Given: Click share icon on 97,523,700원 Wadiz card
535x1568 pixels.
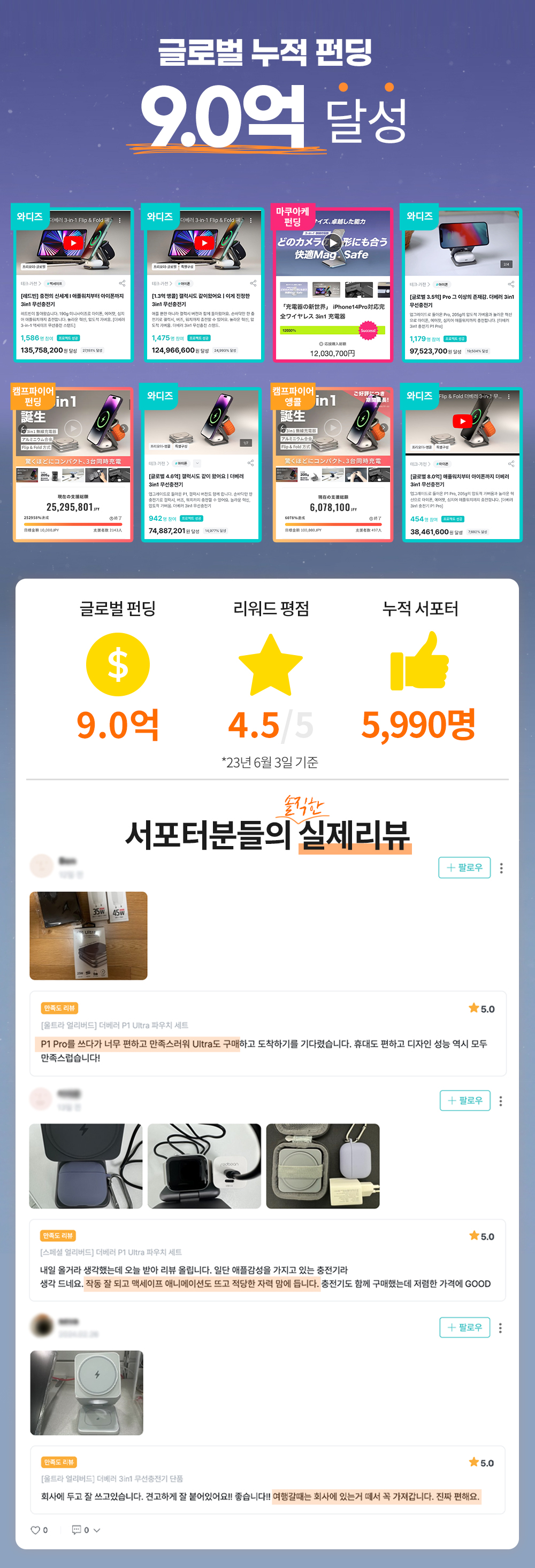Looking at the screenshot, I should click(x=510, y=283).
